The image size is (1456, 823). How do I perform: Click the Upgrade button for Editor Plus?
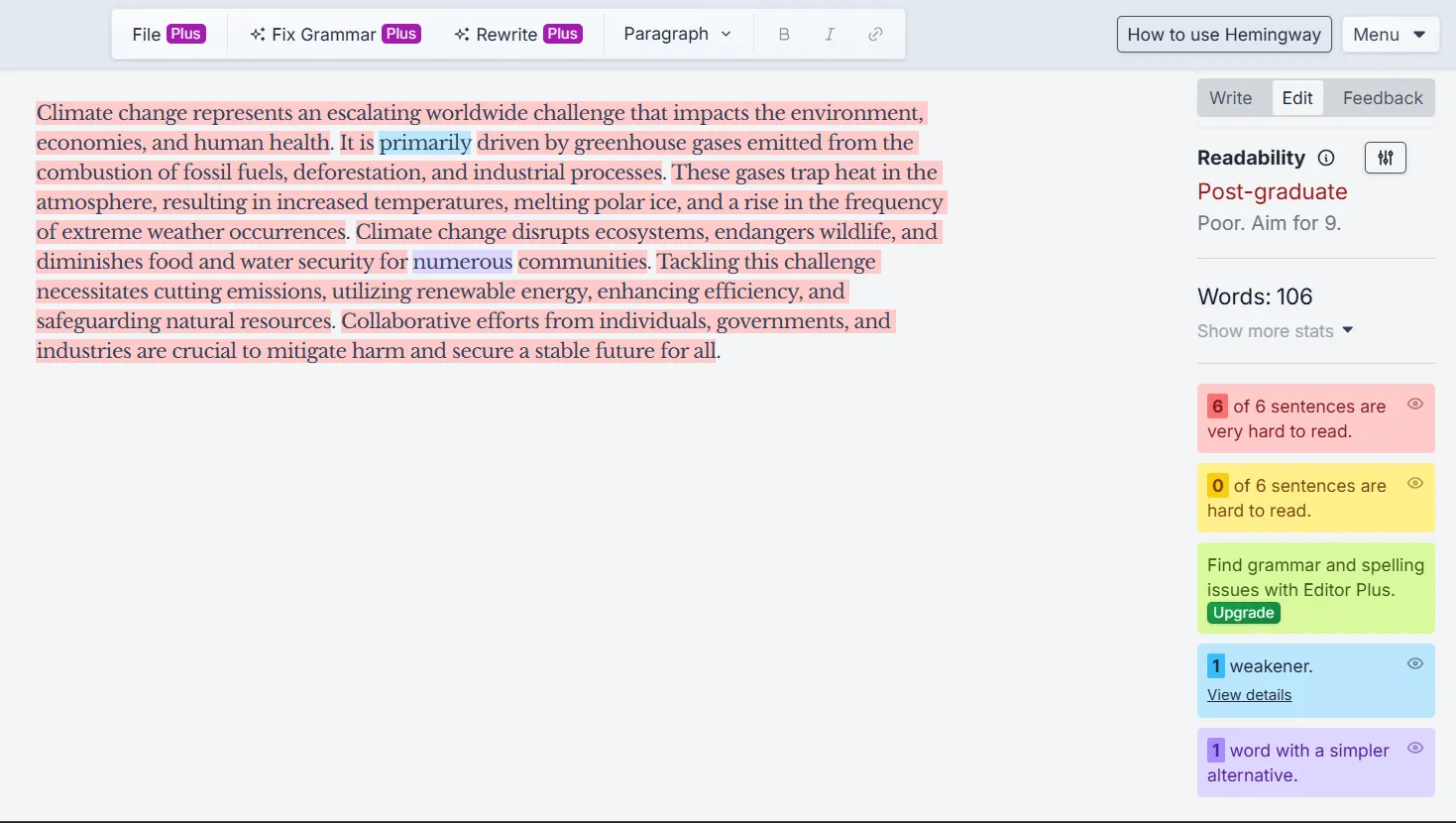coord(1243,613)
